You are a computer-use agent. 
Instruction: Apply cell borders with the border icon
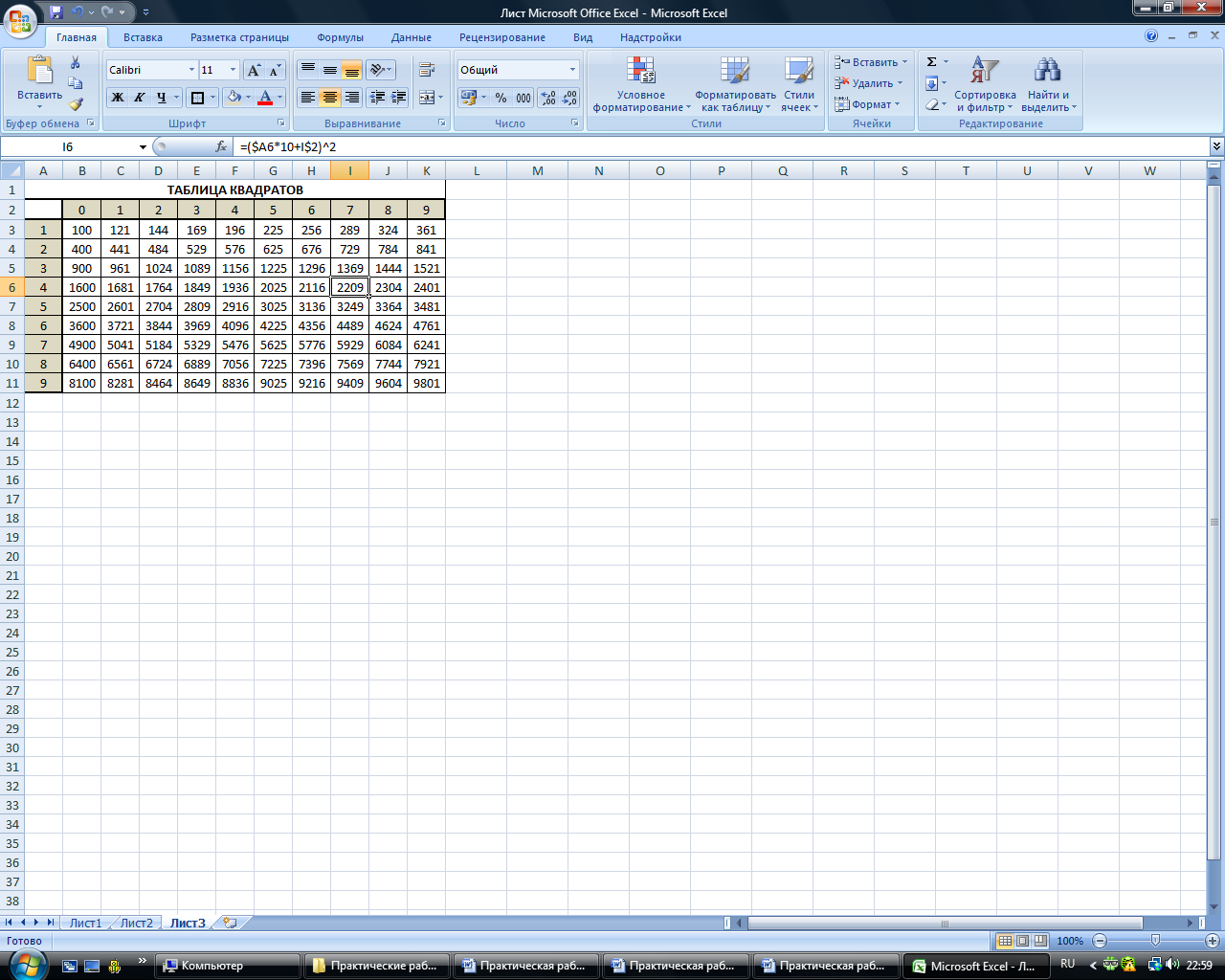[197, 98]
